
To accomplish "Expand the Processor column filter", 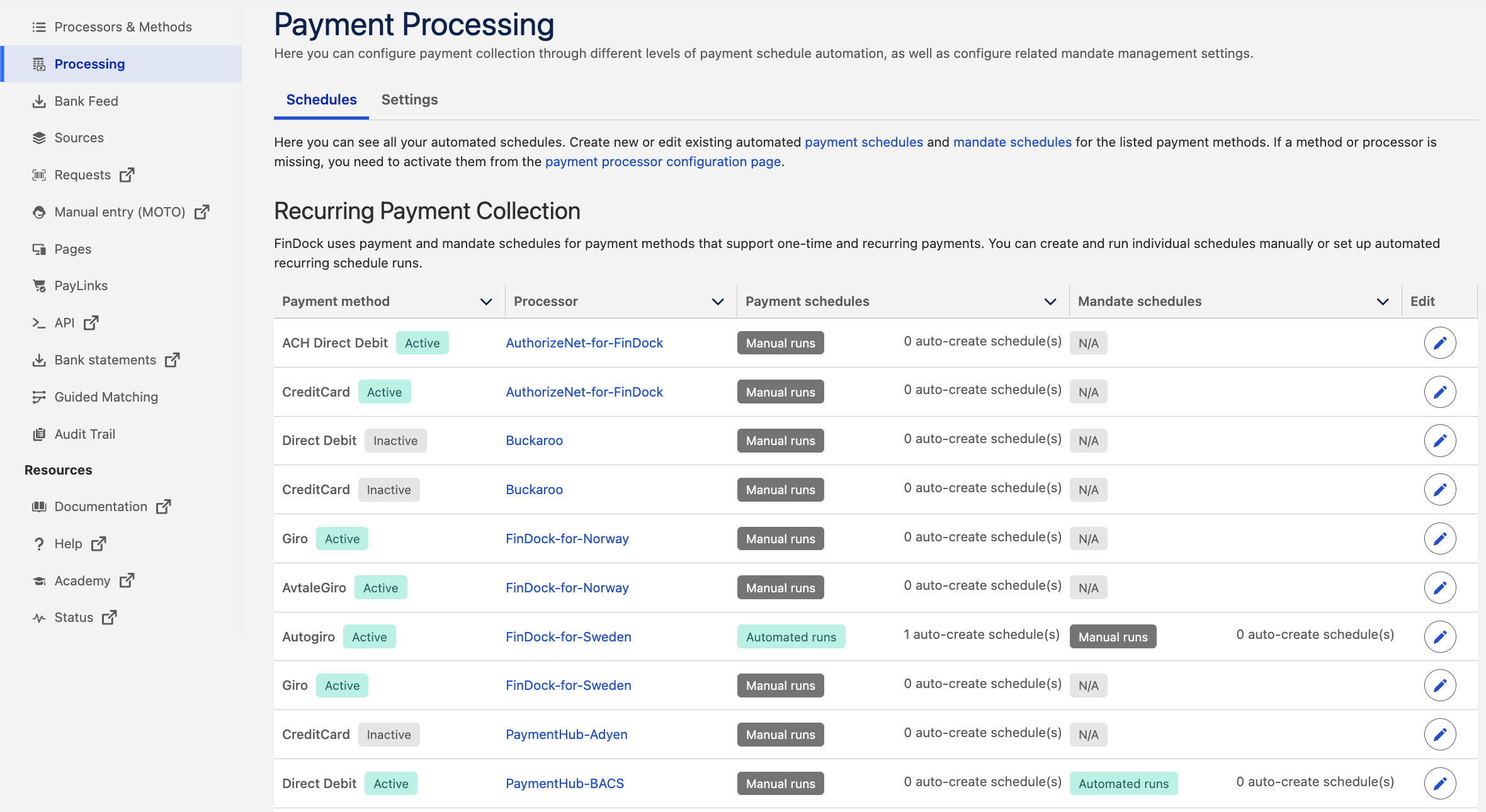I will (718, 301).
